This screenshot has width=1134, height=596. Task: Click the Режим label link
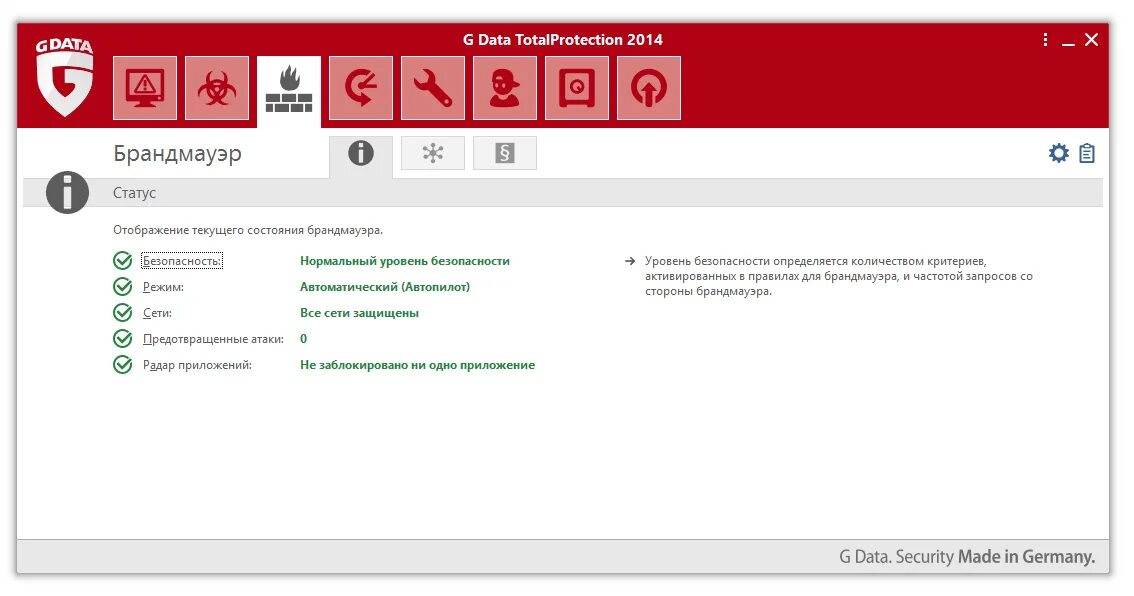coord(163,287)
